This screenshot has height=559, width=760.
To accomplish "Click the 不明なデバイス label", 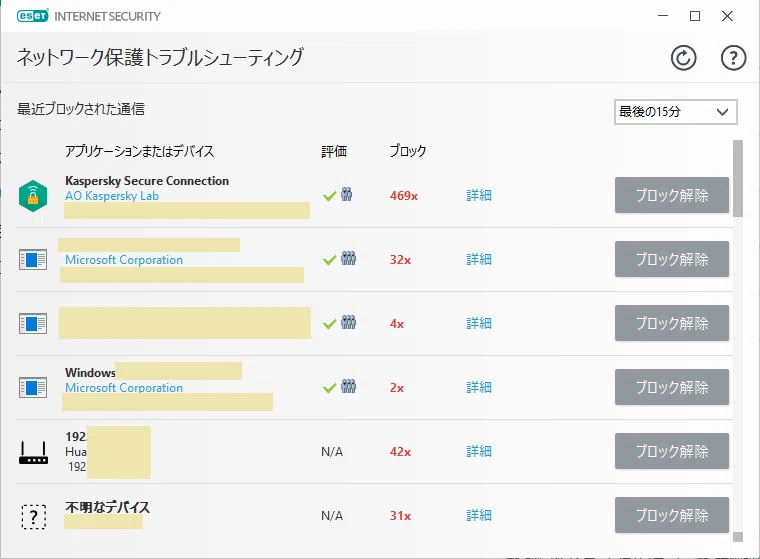I will tap(108, 507).
